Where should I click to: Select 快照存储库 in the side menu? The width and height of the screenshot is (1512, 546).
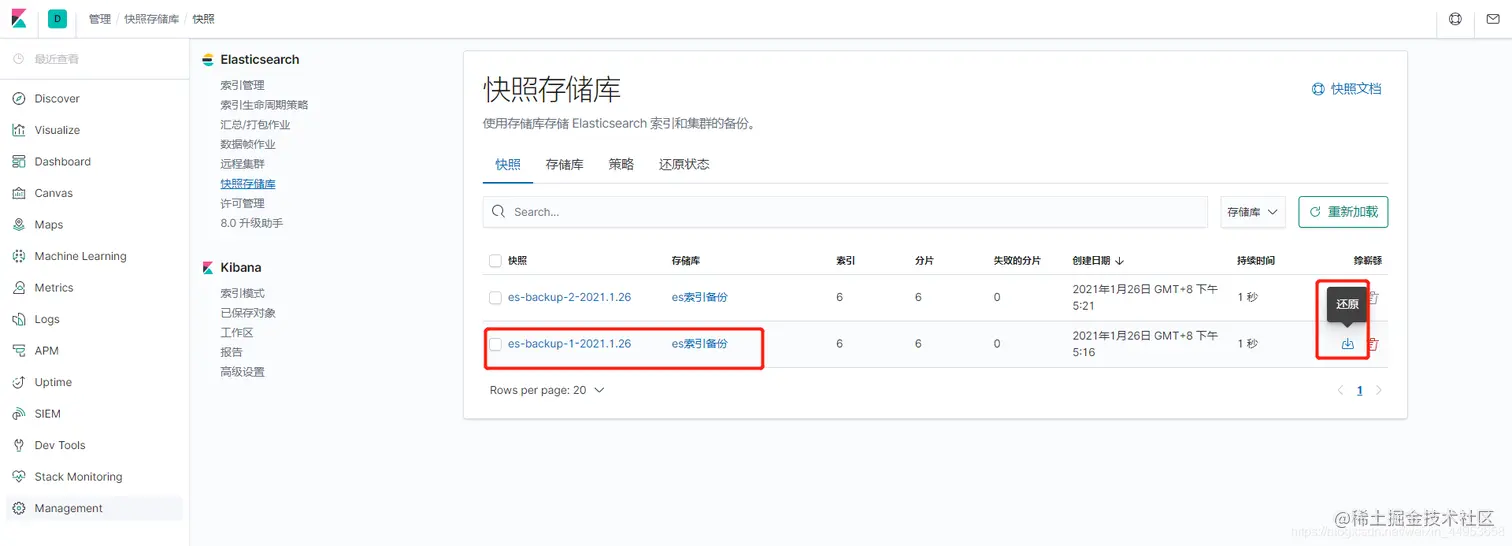click(248, 184)
